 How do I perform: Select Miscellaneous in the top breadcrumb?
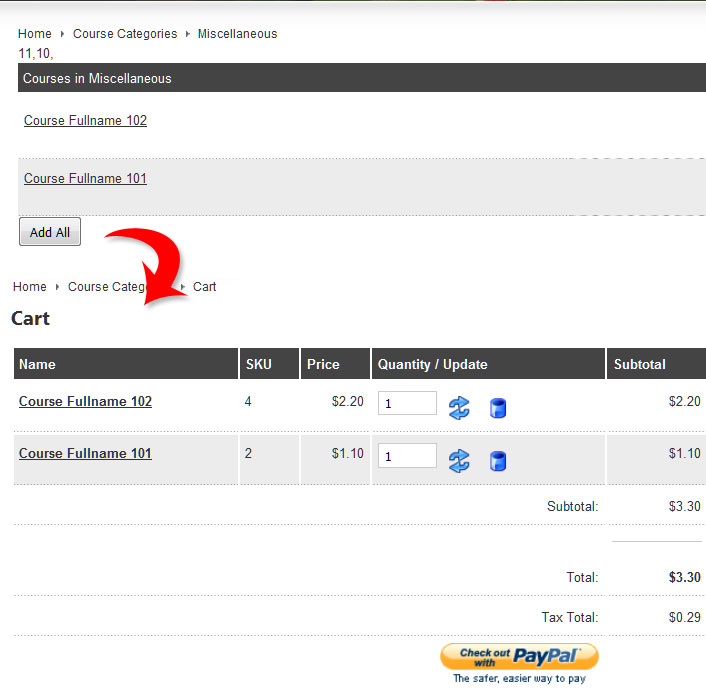click(237, 34)
